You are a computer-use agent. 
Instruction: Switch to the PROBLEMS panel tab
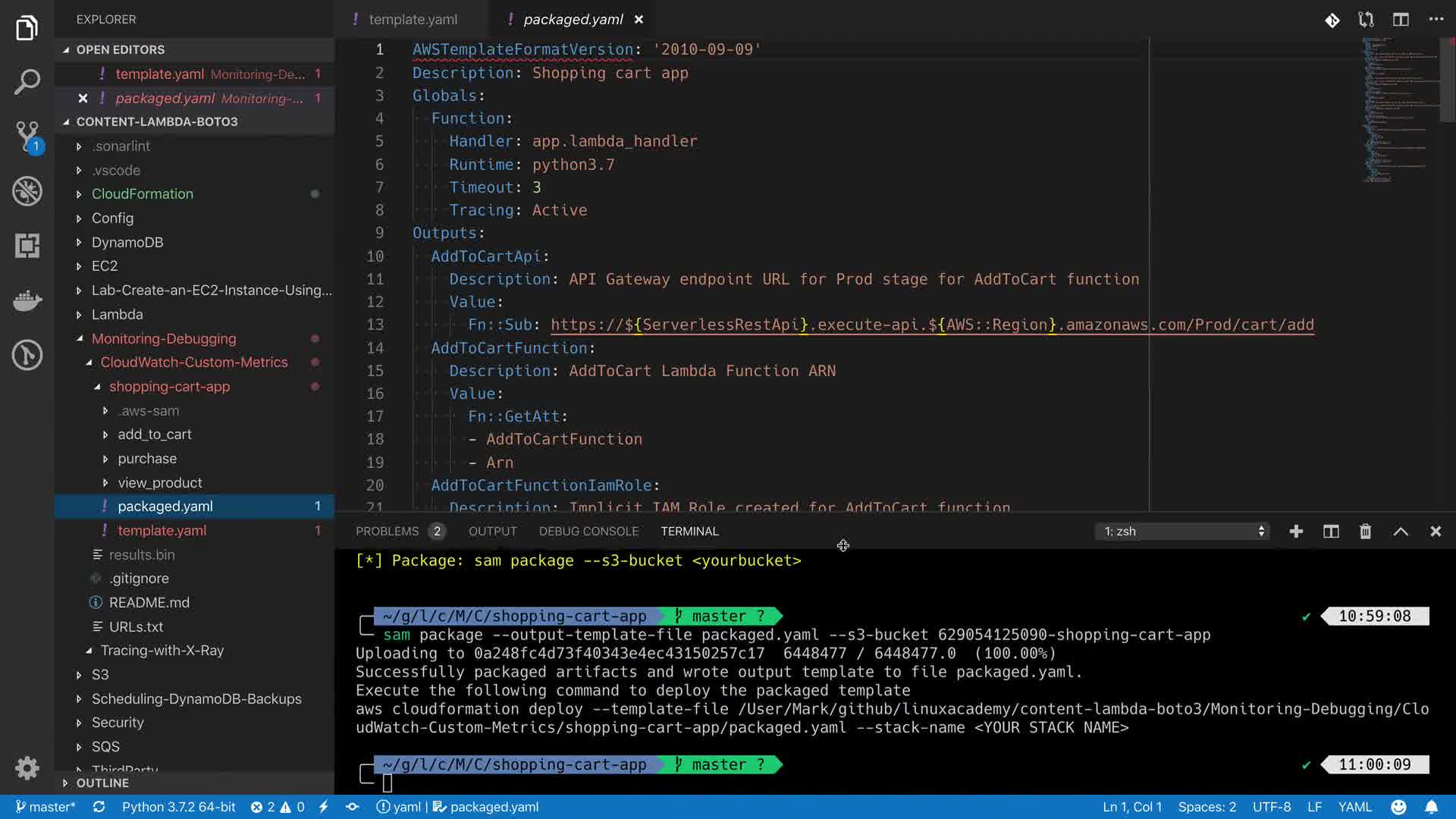(x=387, y=532)
